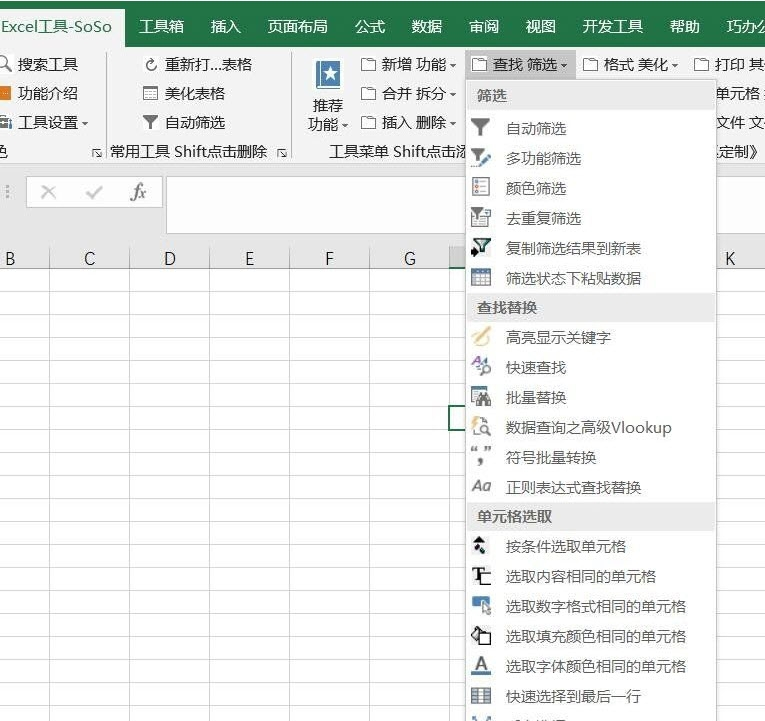Viewport: 765px width, 721px height.
Task: Open the 数据 ribbon tab
Action: tap(426, 26)
